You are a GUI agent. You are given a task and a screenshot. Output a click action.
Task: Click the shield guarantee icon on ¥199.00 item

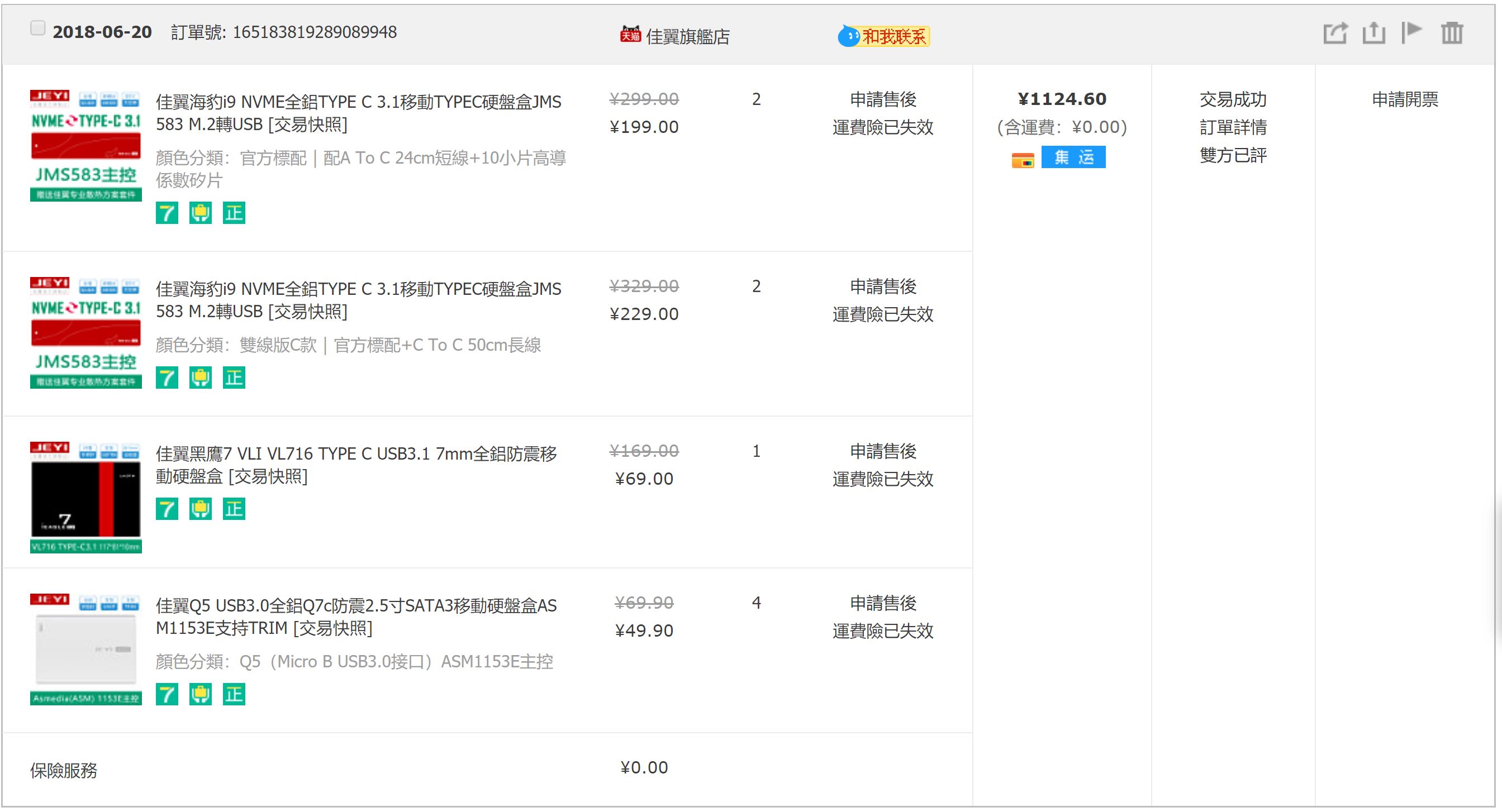click(x=201, y=213)
